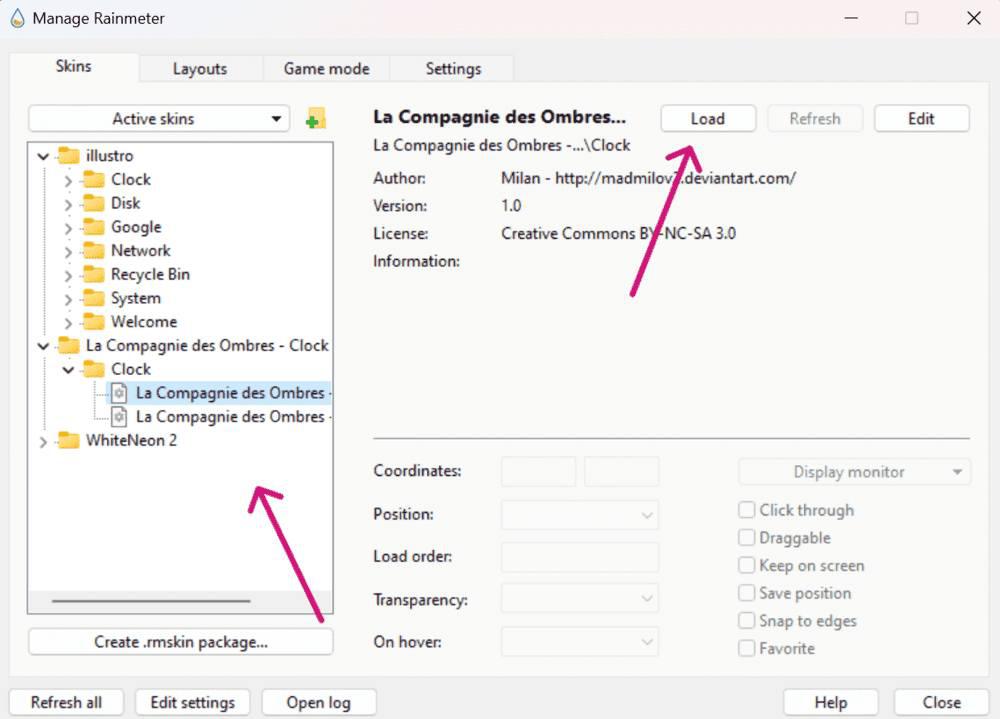Click the System folder icon
The width and height of the screenshot is (1000, 719).
pyautogui.click(x=94, y=298)
